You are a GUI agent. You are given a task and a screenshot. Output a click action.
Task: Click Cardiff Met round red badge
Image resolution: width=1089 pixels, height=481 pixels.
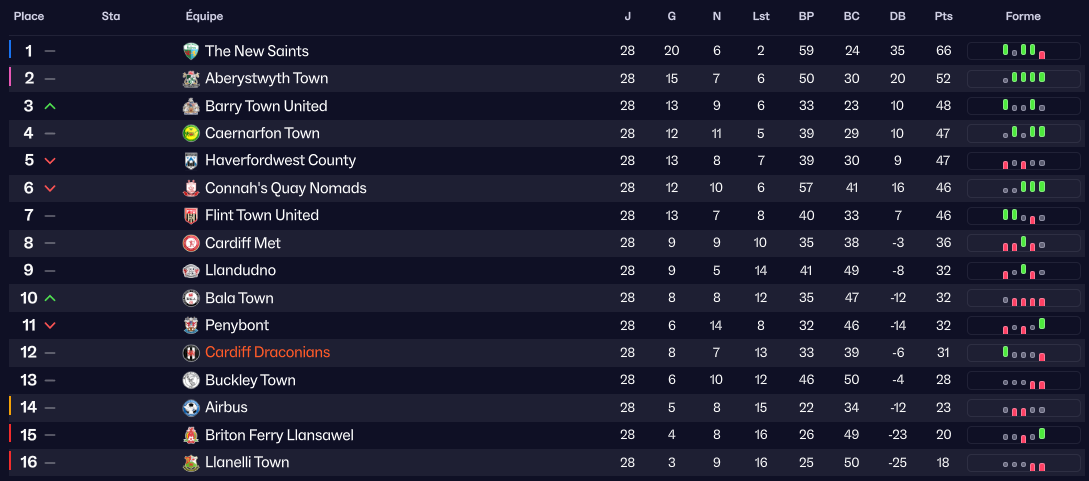(x=191, y=243)
